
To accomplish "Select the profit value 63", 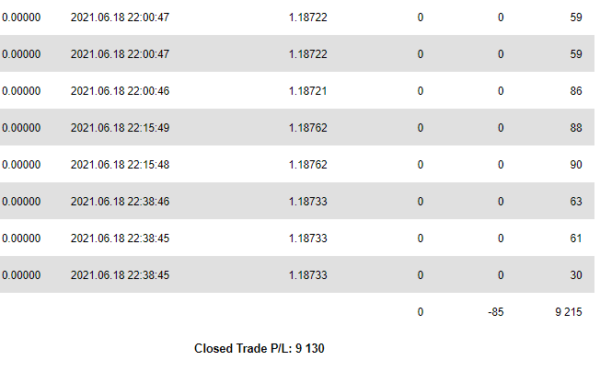I will [576, 202].
